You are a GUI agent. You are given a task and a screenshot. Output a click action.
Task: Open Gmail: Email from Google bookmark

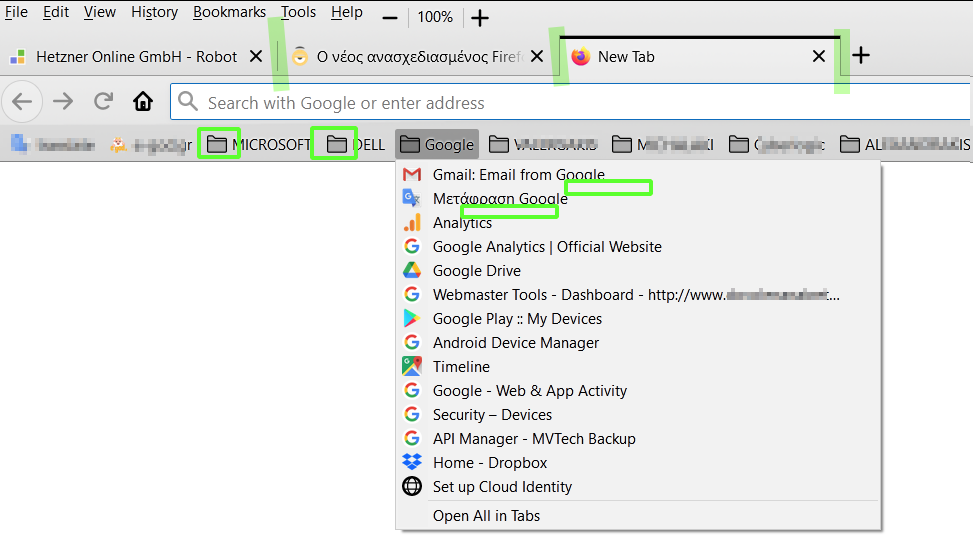coord(639,174)
